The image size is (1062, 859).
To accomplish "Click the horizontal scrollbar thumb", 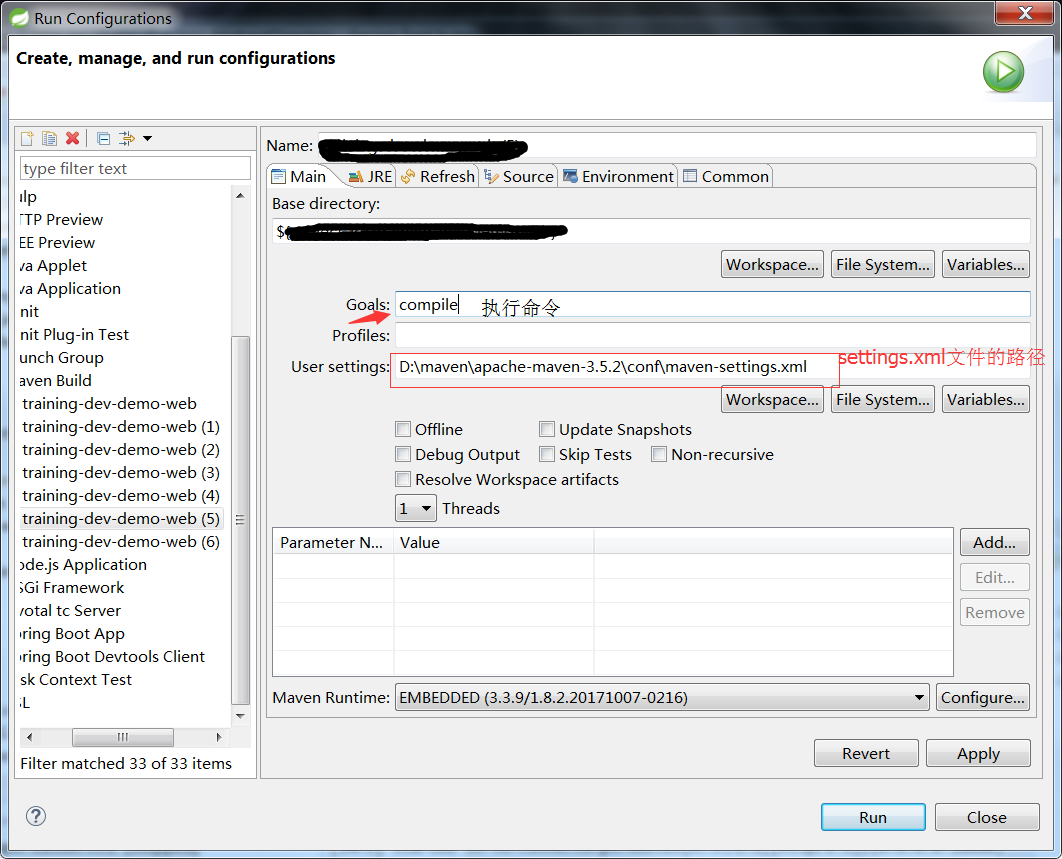I will (123, 737).
